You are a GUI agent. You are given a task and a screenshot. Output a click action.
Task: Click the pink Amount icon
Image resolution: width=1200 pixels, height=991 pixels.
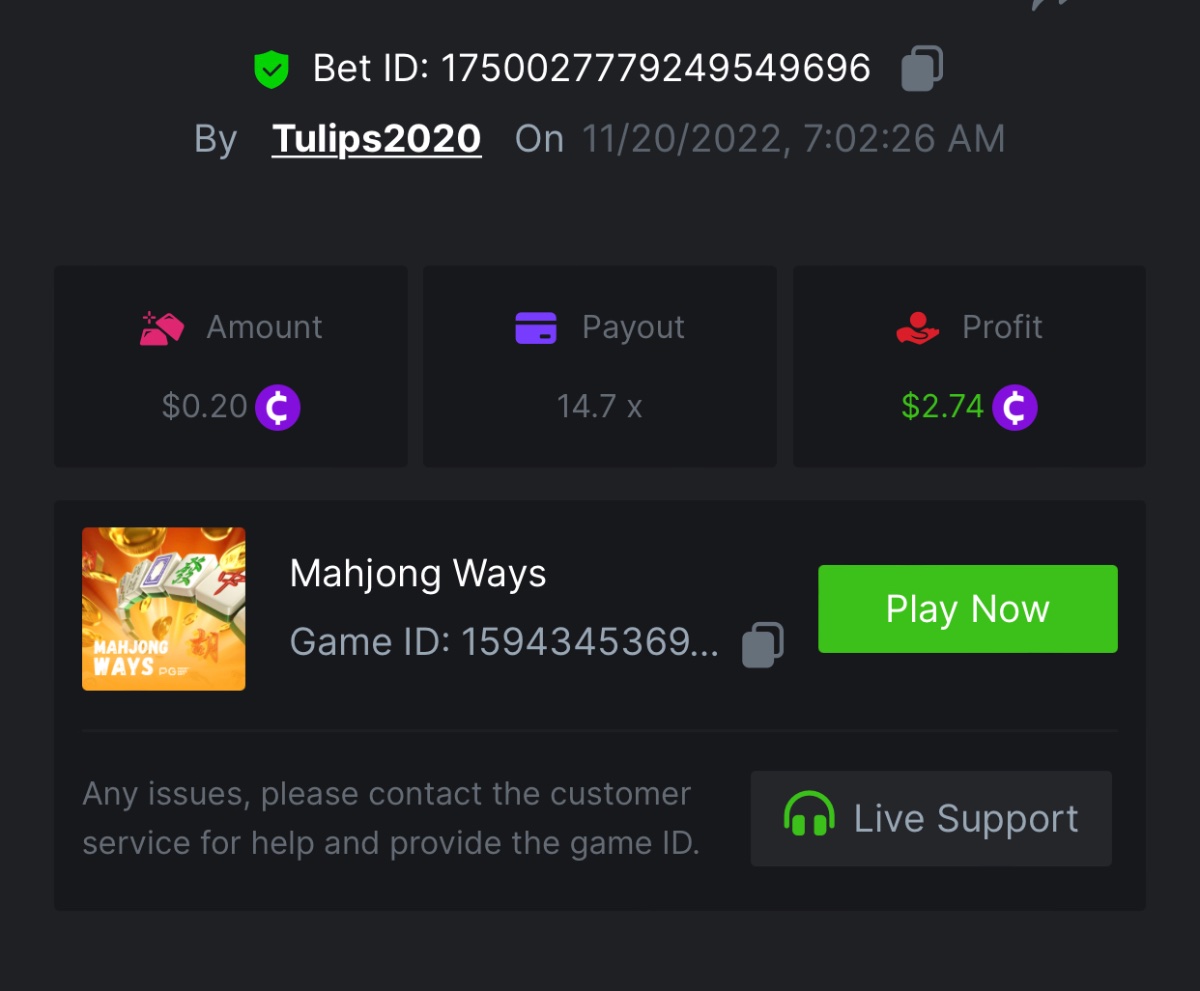click(x=161, y=328)
